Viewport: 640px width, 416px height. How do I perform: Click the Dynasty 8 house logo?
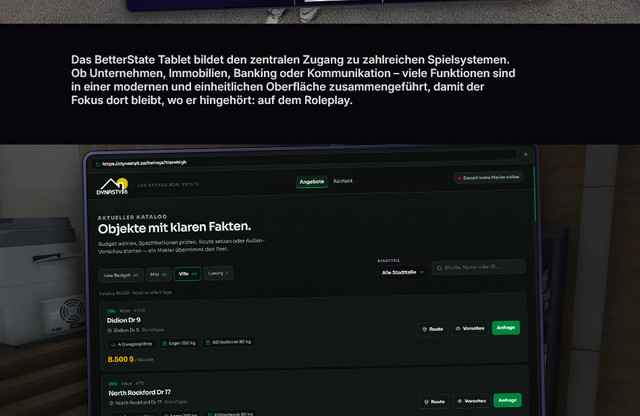pyautogui.click(x=112, y=187)
